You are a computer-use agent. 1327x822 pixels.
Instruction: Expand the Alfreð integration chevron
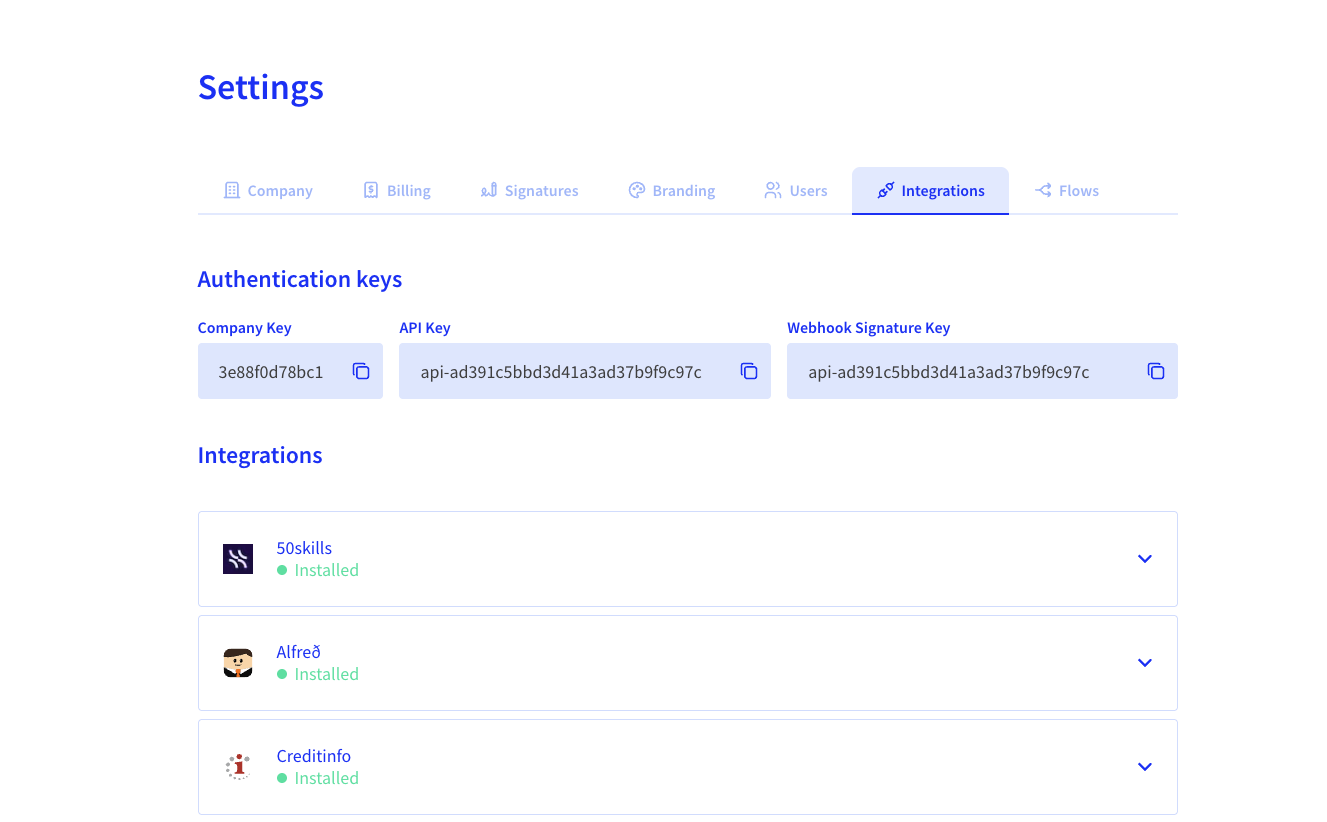pyautogui.click(x=1145, y=663)
